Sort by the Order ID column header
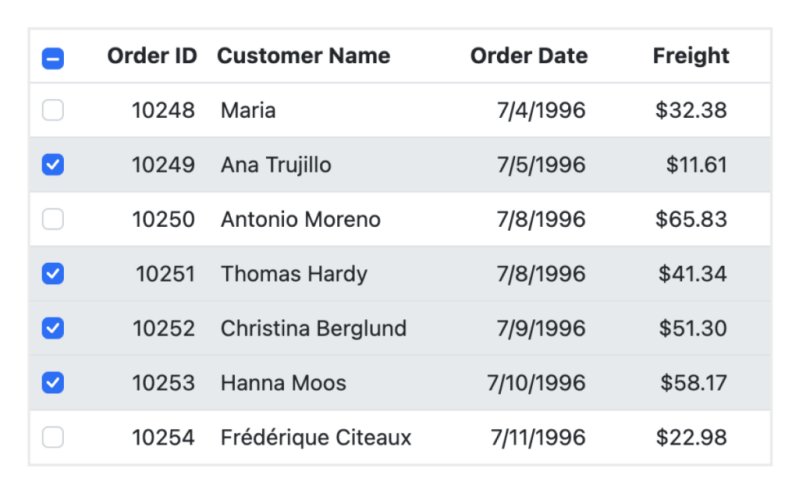 tap(152, 56)
